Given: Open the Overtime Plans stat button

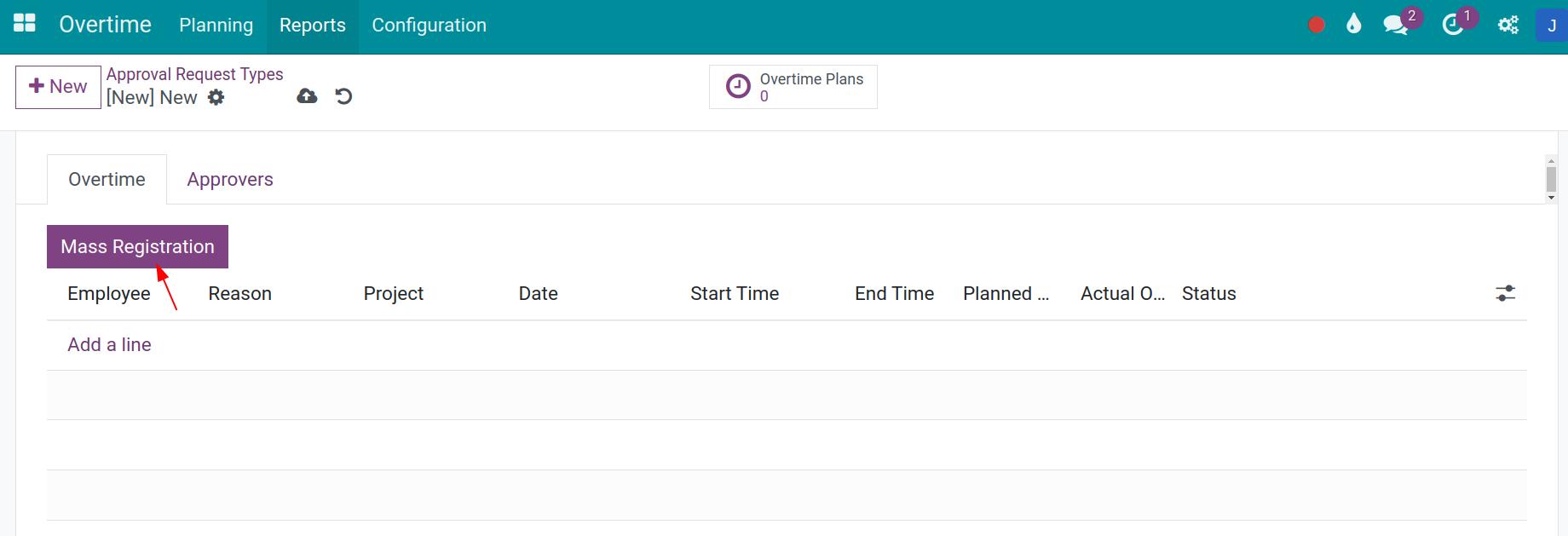Looking at the screenshot, I should click(793, 87).
